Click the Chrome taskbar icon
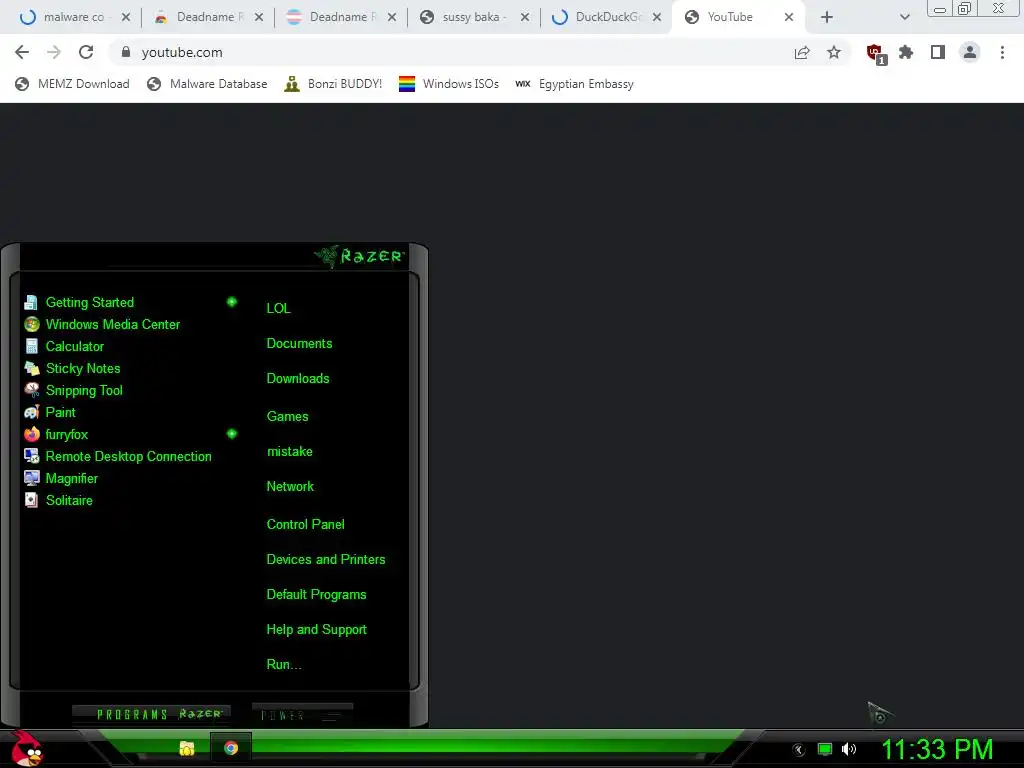The height and width of the screenshot is (768, 1024). (231, 748)
